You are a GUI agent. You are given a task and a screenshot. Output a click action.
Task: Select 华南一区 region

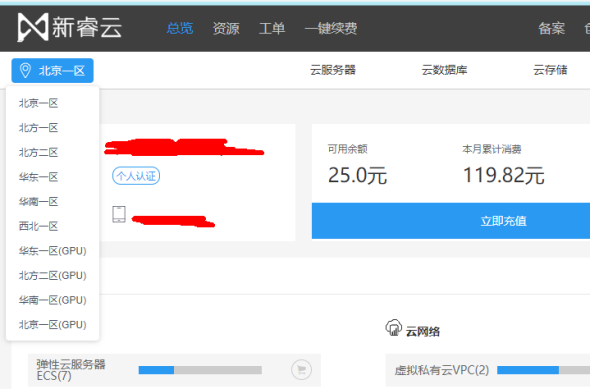point(38,202)
